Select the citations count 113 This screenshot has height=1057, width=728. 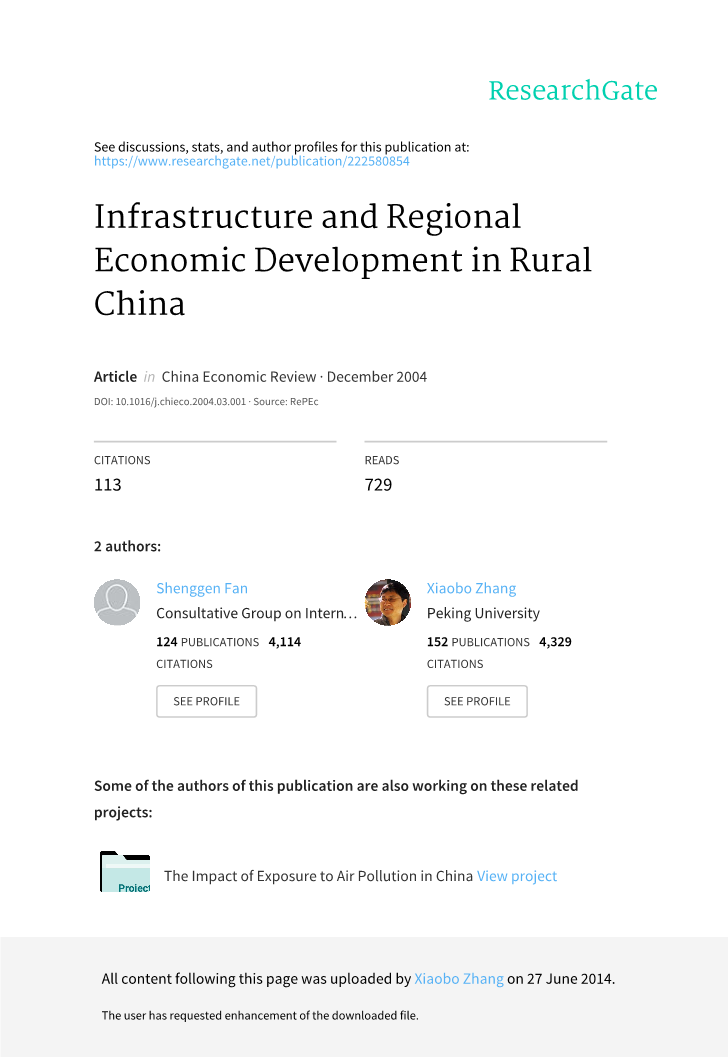pos(108,485)
